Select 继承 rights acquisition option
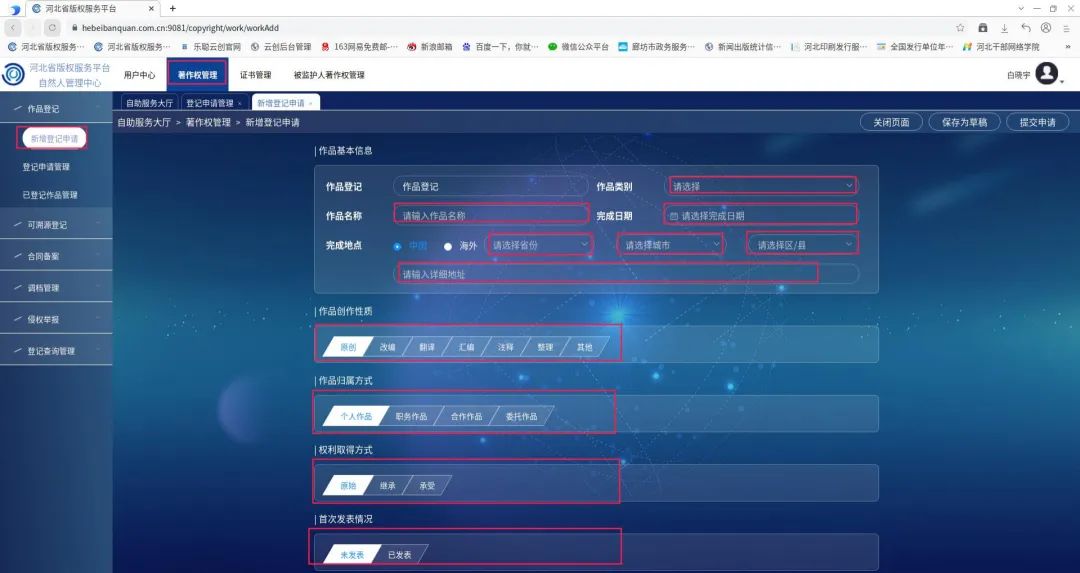1080x573 pixels. [x=388, y=486]
